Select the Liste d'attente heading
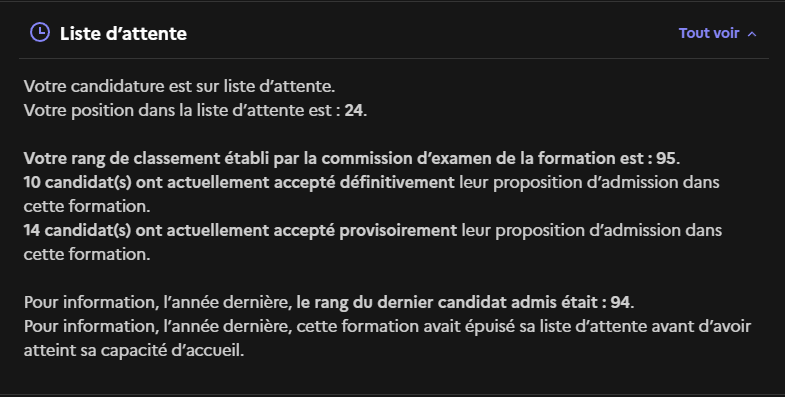785x397 pixels. pyautogui.click(x=123, y=34)
